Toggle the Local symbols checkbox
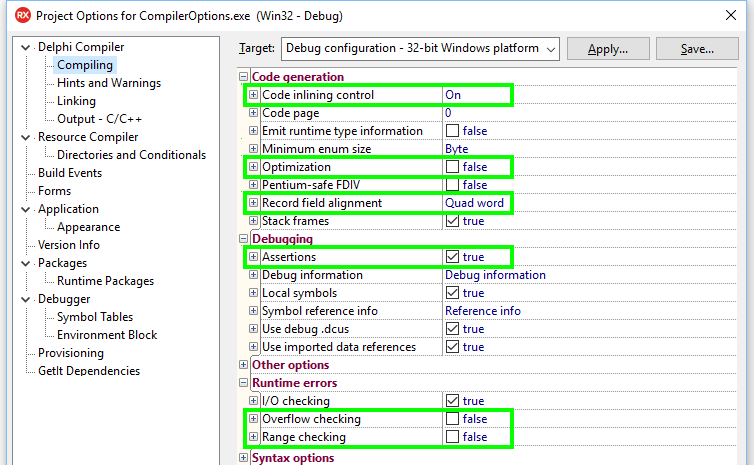 [x=452, y=293]
